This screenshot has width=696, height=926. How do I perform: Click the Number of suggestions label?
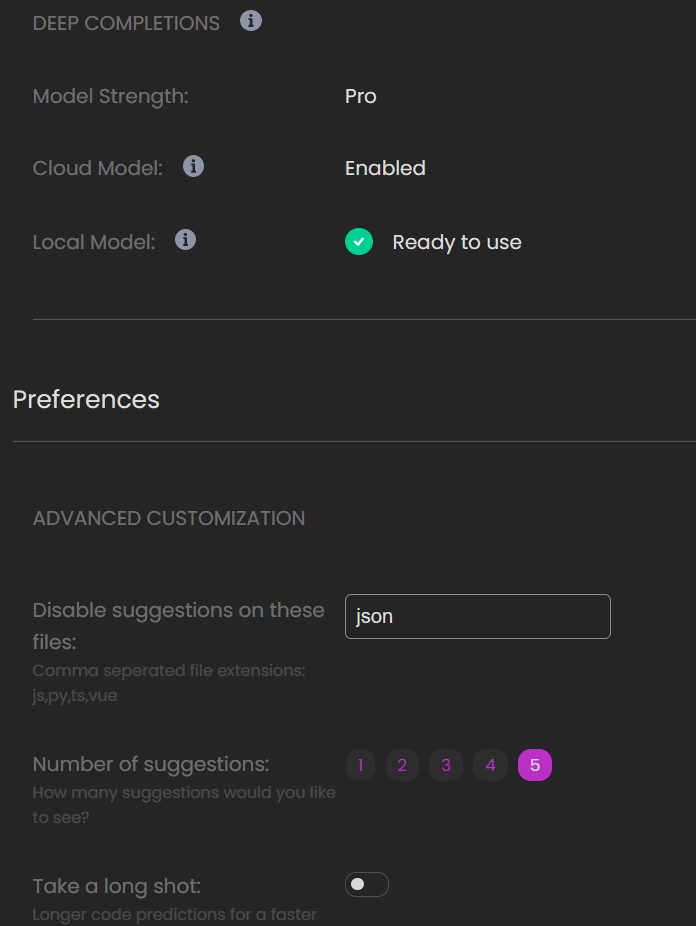(x=151, y=765)
